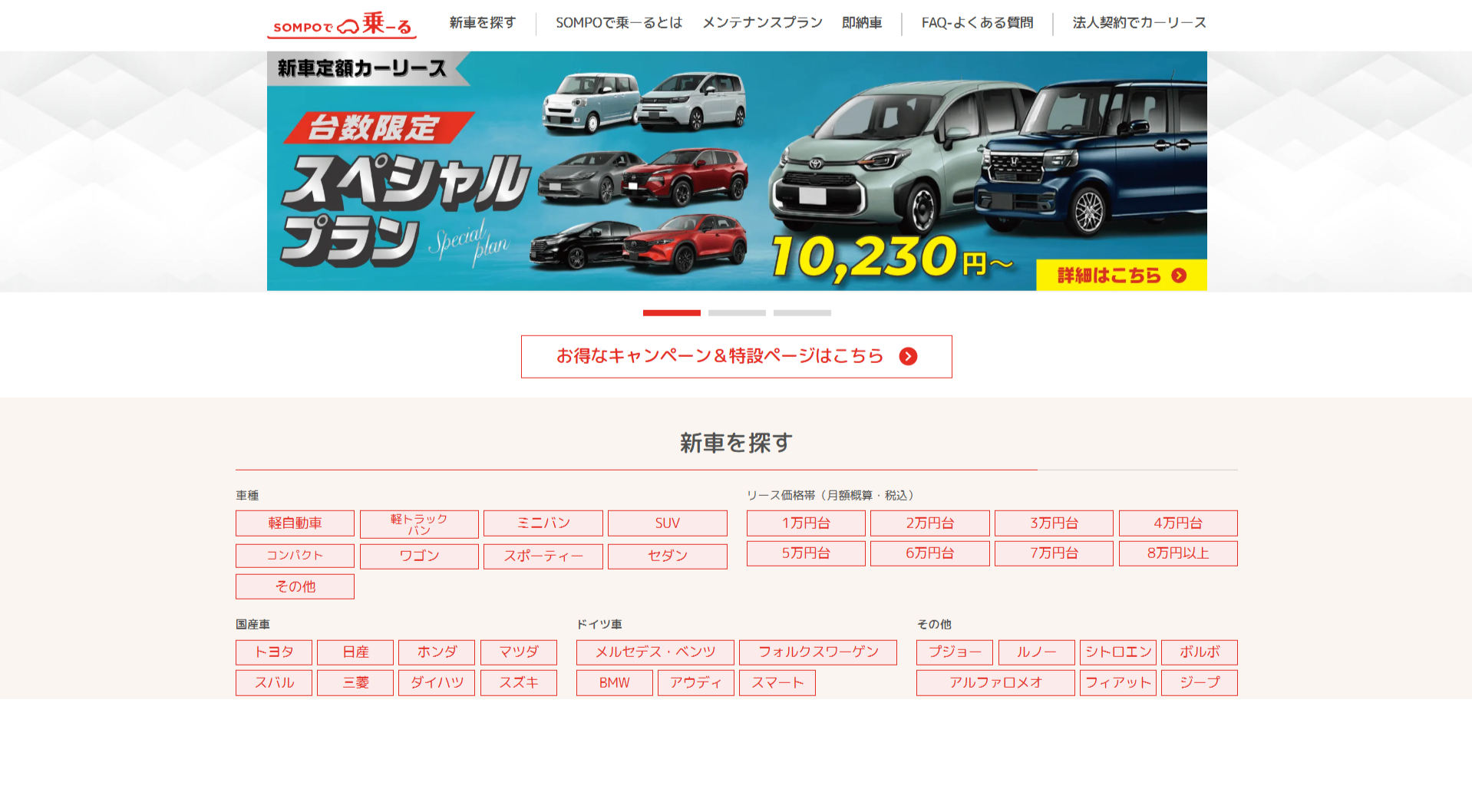This screenshot has width=1472, height=812.
Task: Choose the 1万円台 lease price range
Action: point(806,523)
